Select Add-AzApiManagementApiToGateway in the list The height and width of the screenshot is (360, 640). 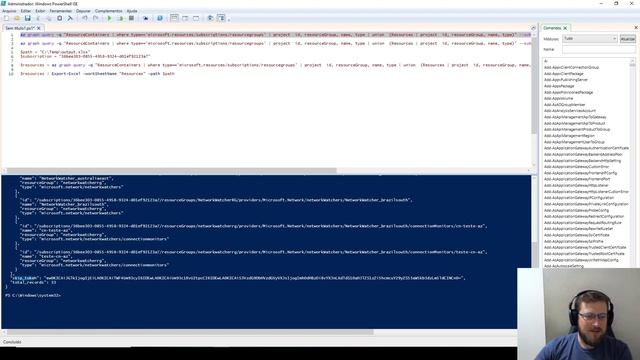pos(575,117)
